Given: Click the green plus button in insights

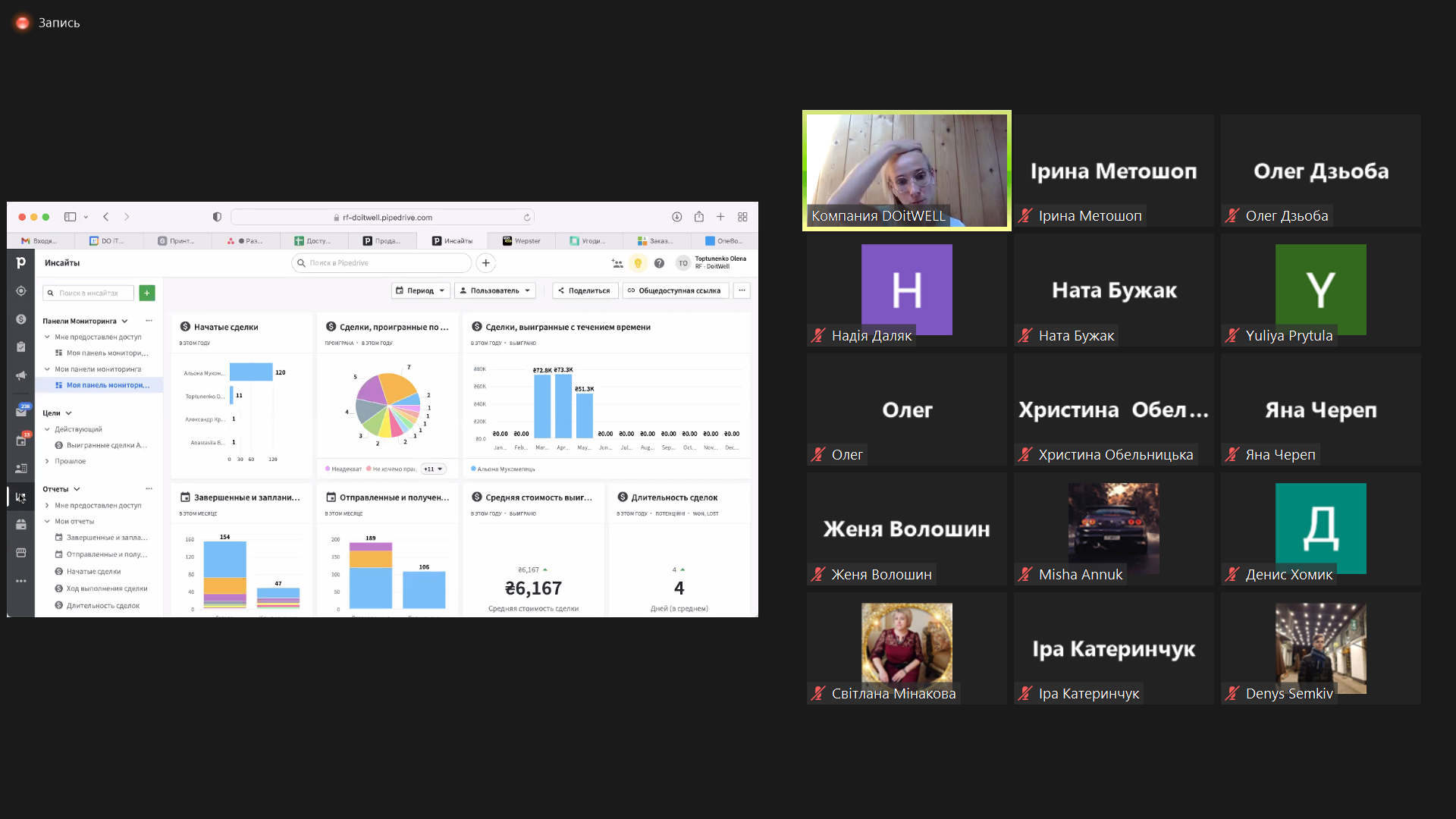Looking at the screenshot, I should pyautogui.click(x=147, y=293).
